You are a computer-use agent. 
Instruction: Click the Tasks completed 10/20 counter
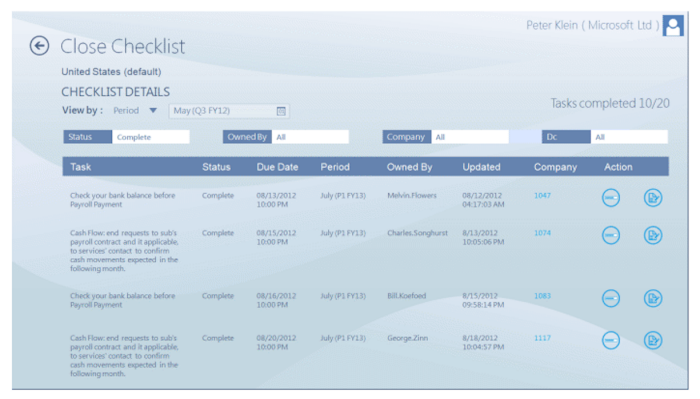point(610,103)
